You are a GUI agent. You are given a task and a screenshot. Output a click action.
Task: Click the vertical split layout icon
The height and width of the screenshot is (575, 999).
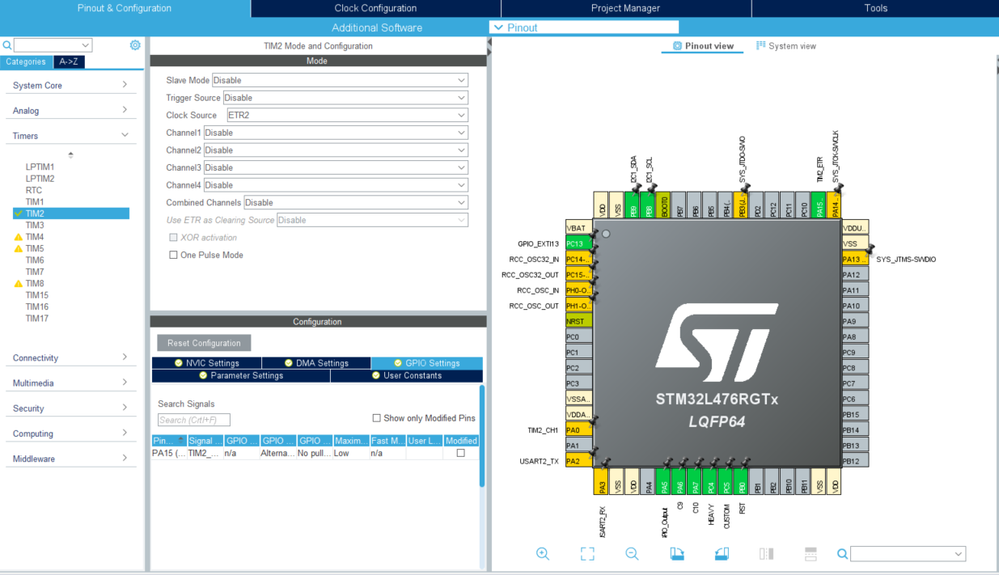click(766, 554)
